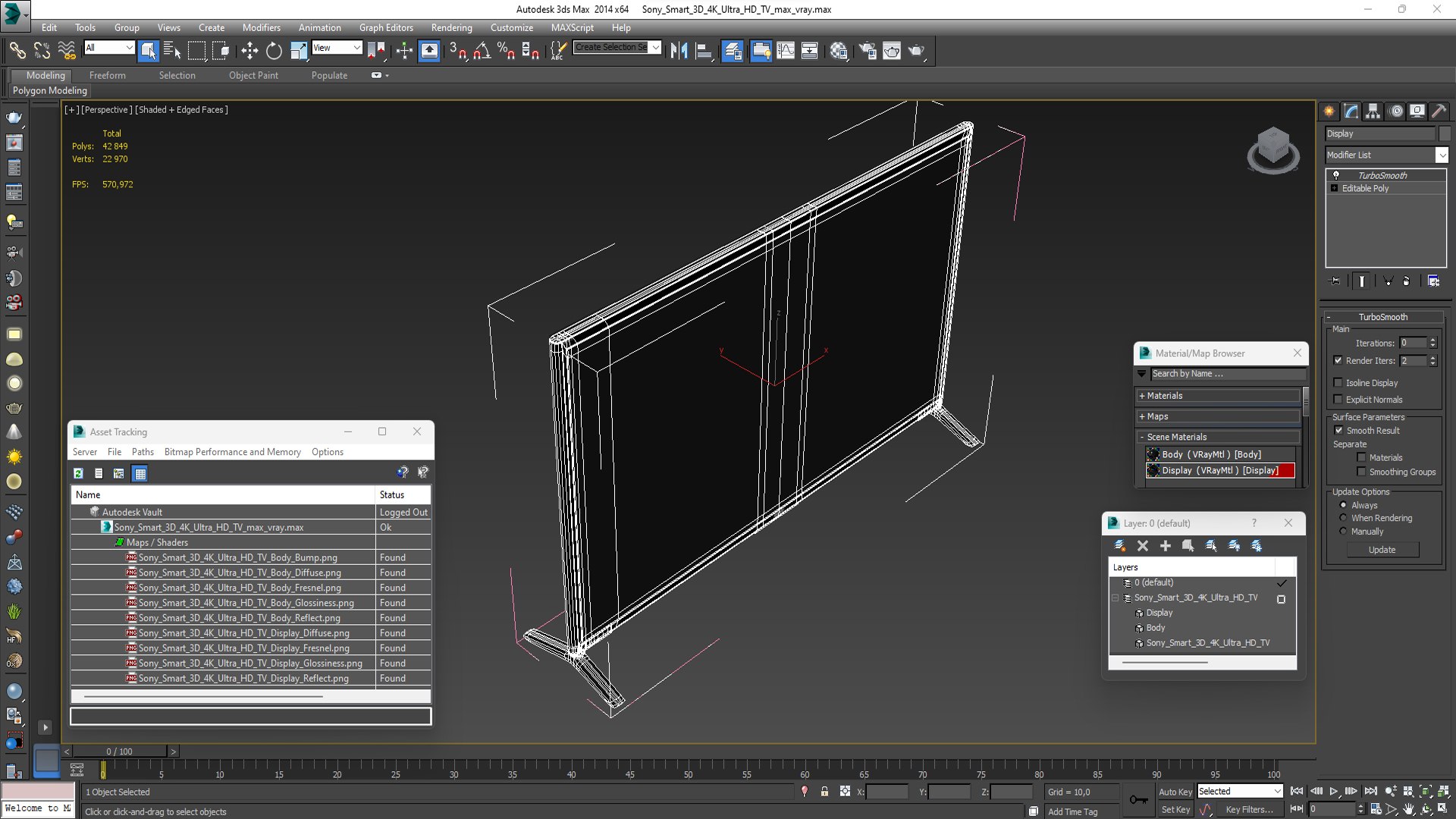Open the Hierarchy command panel tab
This screenshot has width=1456, height=819.
click(x=1373, y=111)
